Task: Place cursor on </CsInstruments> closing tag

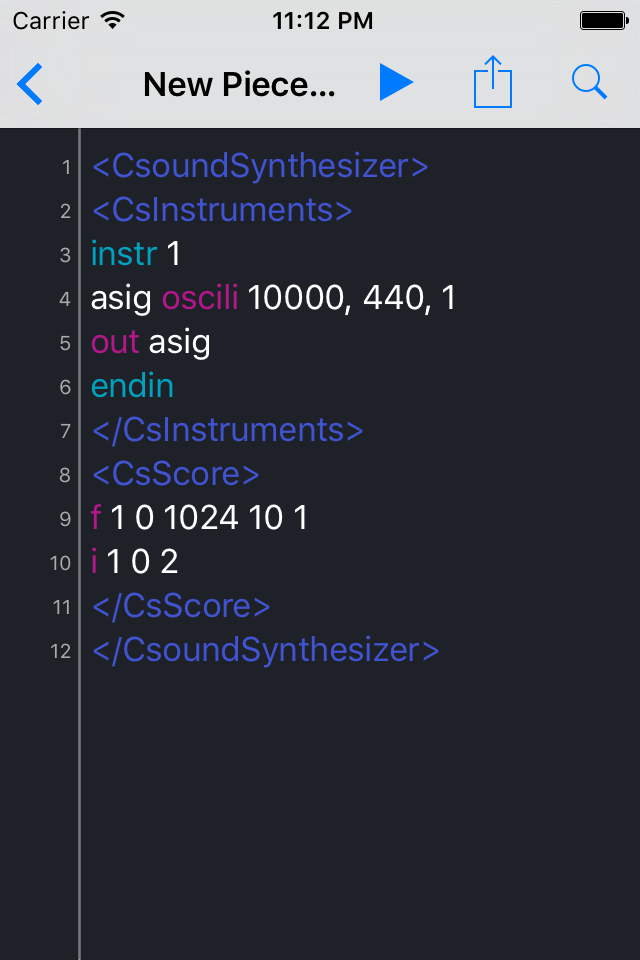Action: tap(227, 430)
